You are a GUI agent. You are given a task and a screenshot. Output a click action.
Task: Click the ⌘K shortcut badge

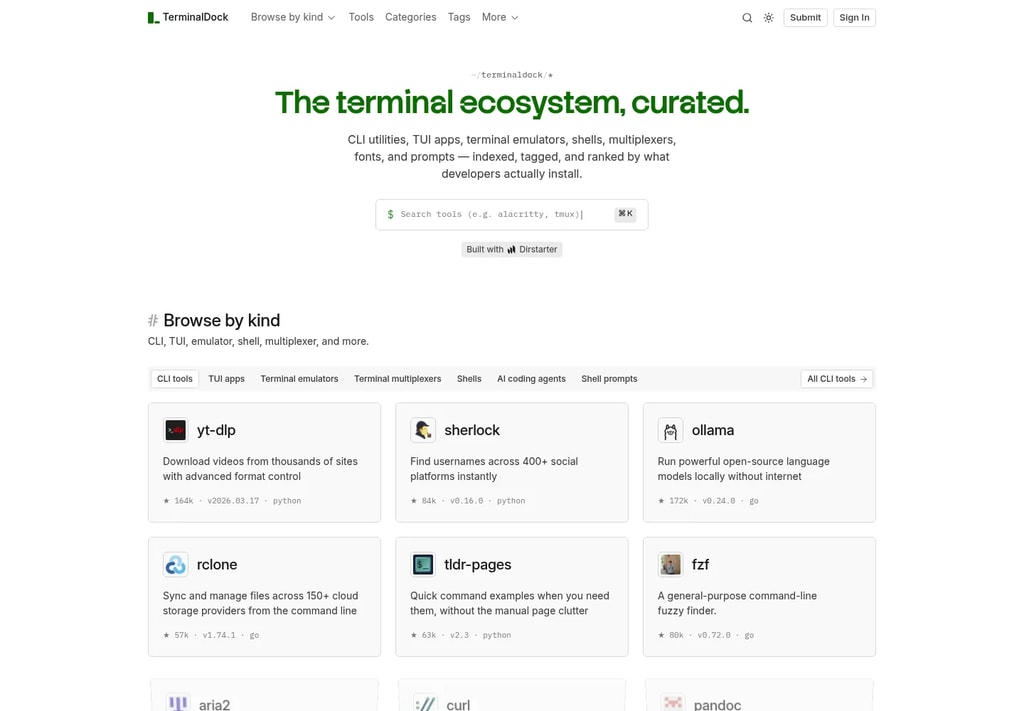click(625, 213)
